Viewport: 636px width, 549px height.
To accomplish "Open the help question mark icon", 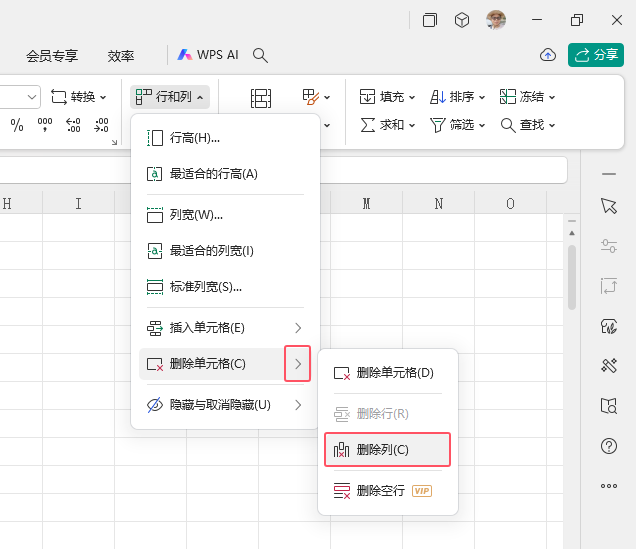I will 608,446.
